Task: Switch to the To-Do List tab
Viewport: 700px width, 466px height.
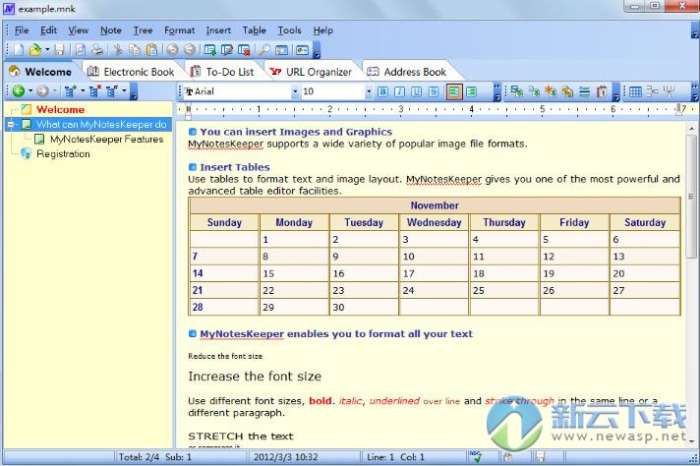Action: pyautogui.click(x=223, y=71)
